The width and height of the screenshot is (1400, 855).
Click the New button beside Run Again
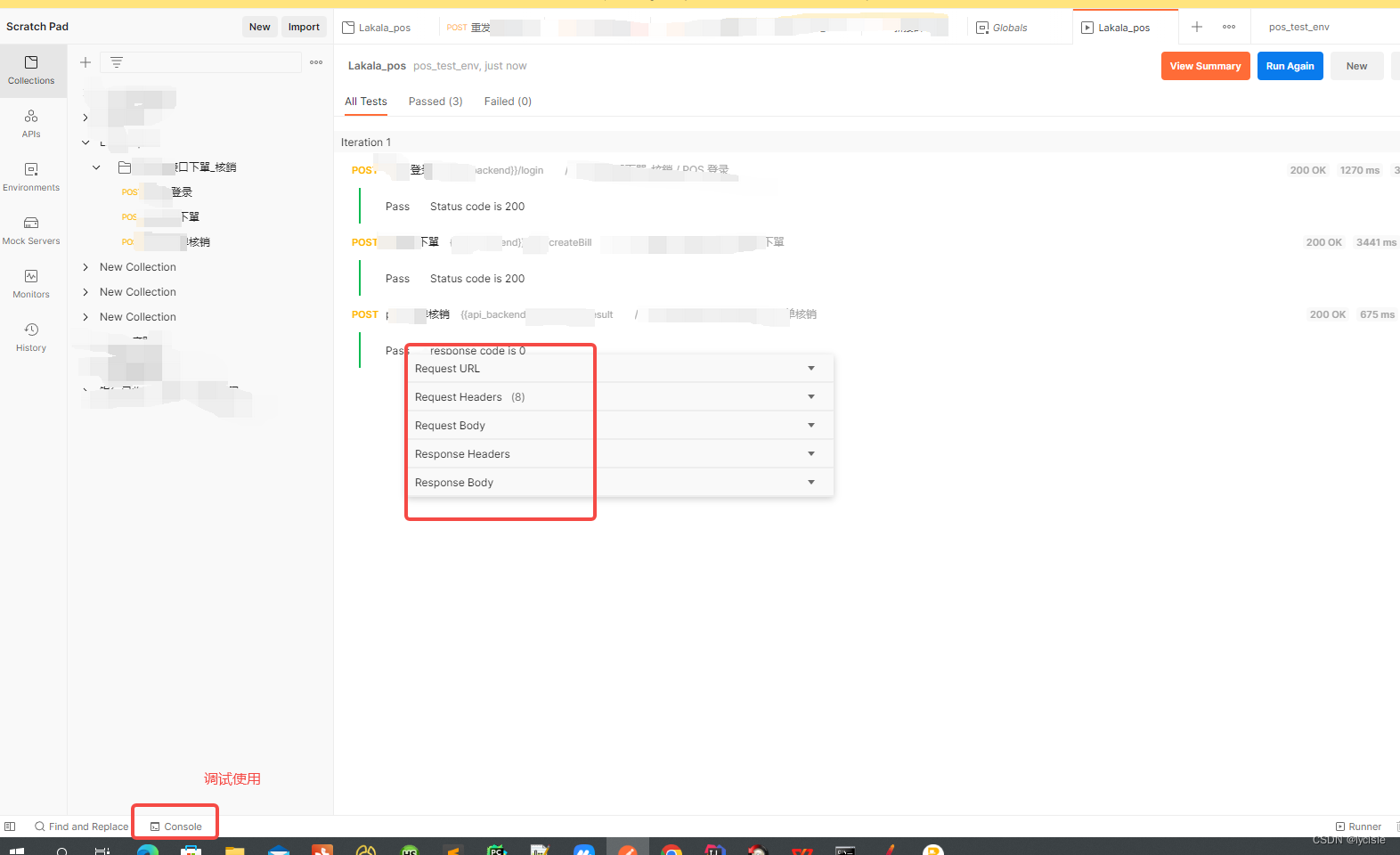(x=1356, y=66)
